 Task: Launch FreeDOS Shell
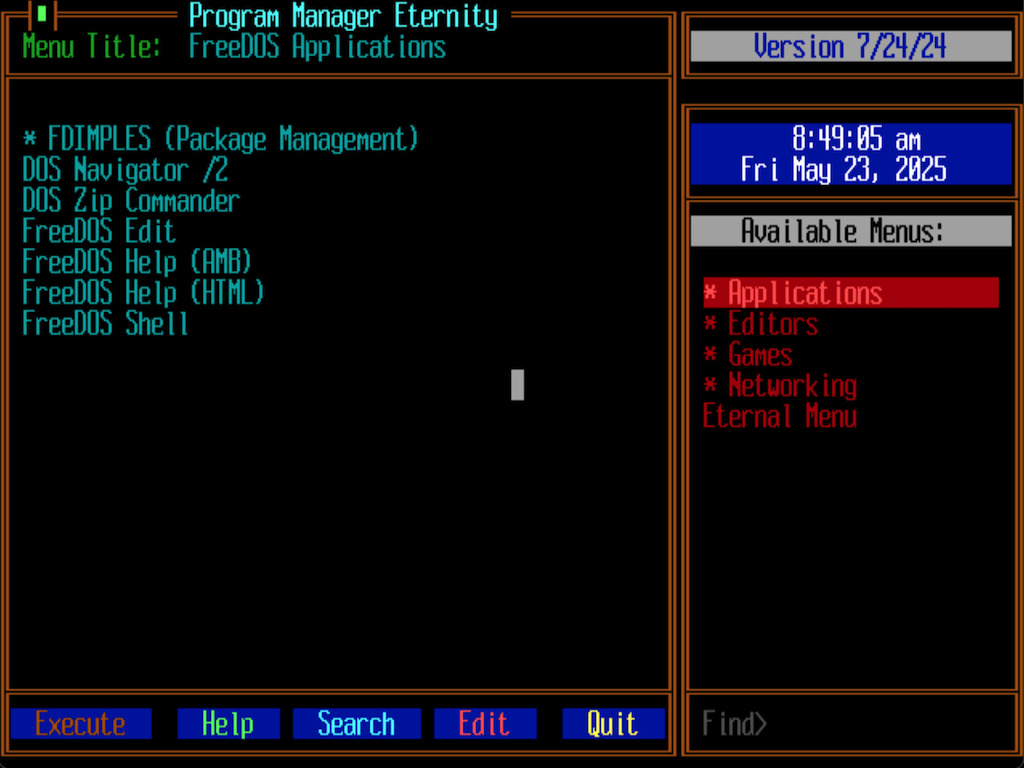point(105,324)
